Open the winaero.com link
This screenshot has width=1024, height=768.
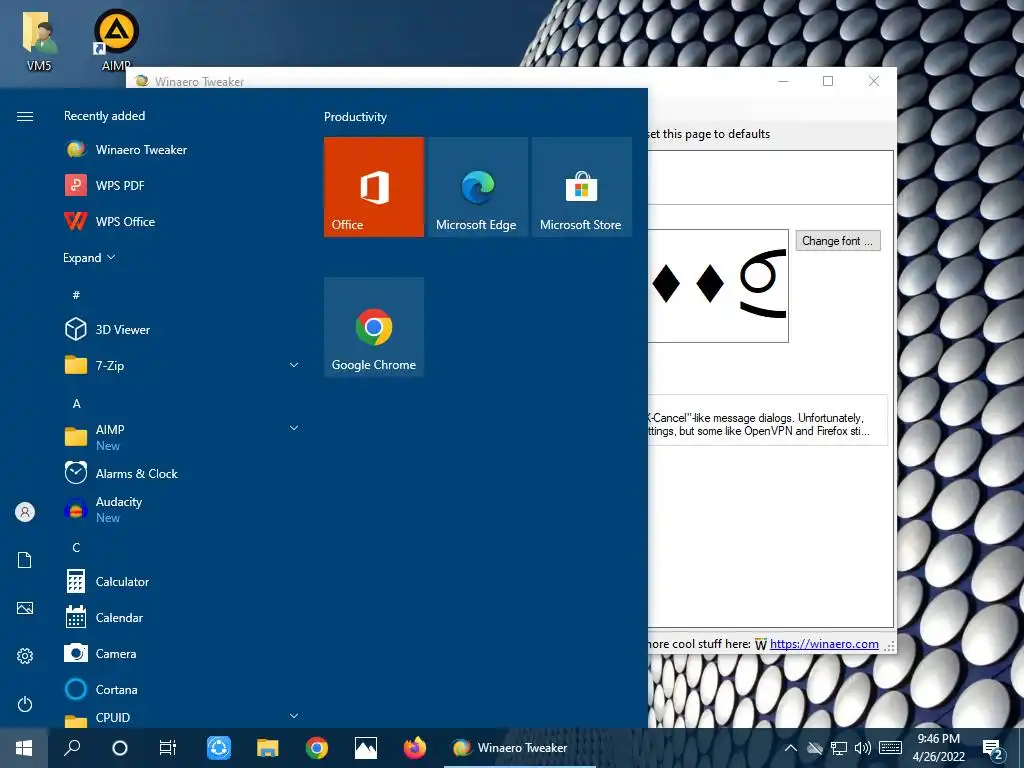pyautogui.click(x=824, y=644)
